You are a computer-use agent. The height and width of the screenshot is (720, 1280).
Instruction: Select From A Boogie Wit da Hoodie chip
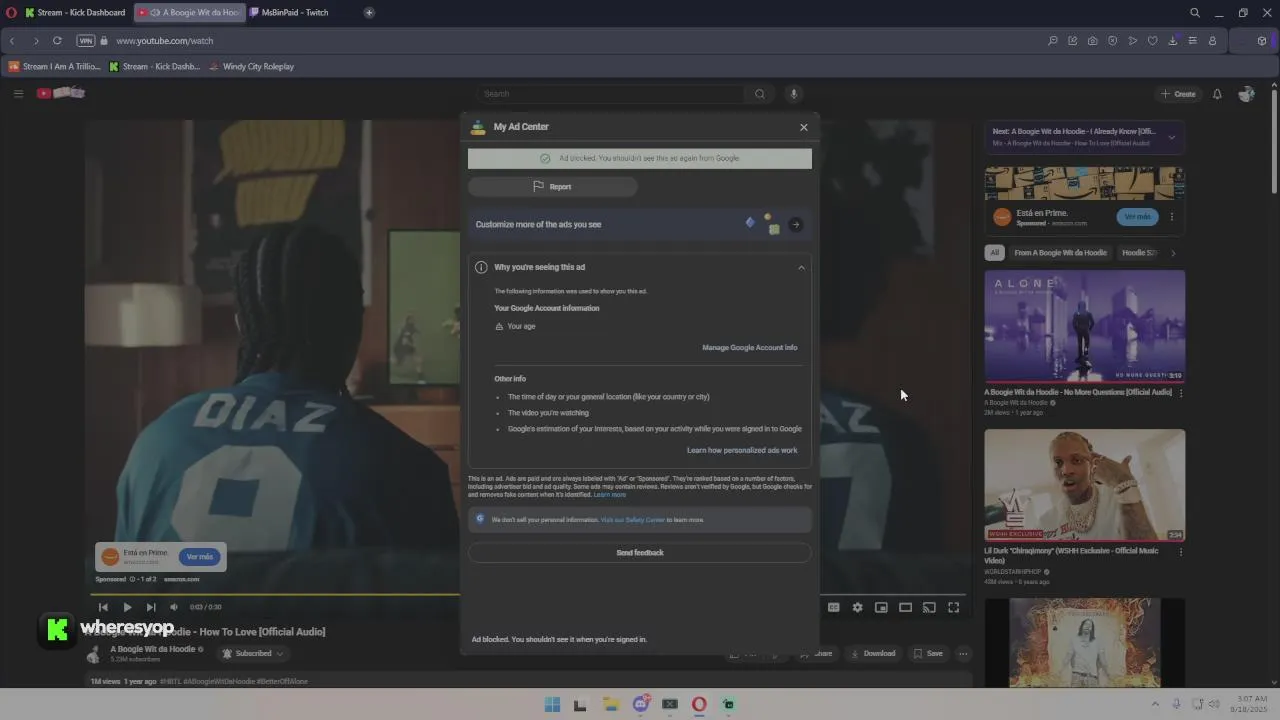tap(1061, 253)
